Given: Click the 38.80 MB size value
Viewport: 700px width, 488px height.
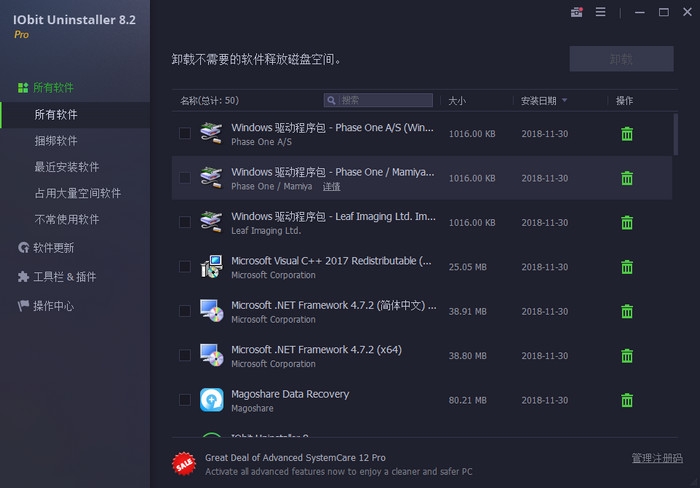Looking at the screenshot, I should point(467,356).
